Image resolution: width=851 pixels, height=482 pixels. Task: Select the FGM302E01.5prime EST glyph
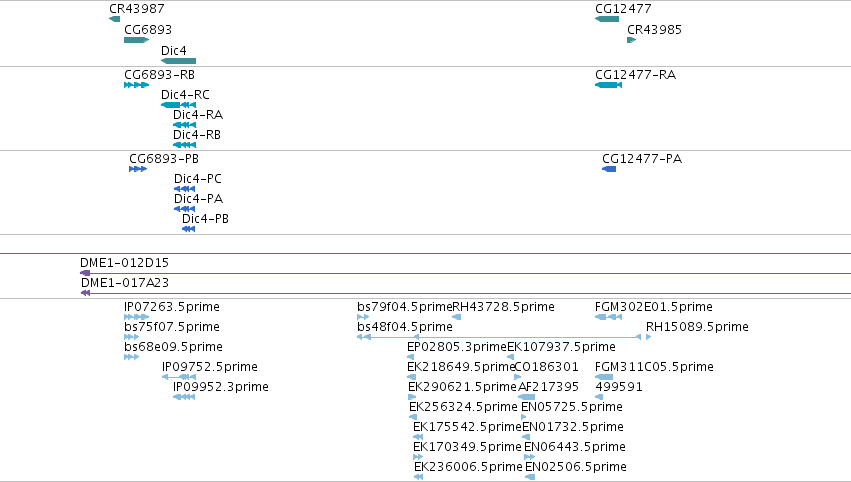608,317
